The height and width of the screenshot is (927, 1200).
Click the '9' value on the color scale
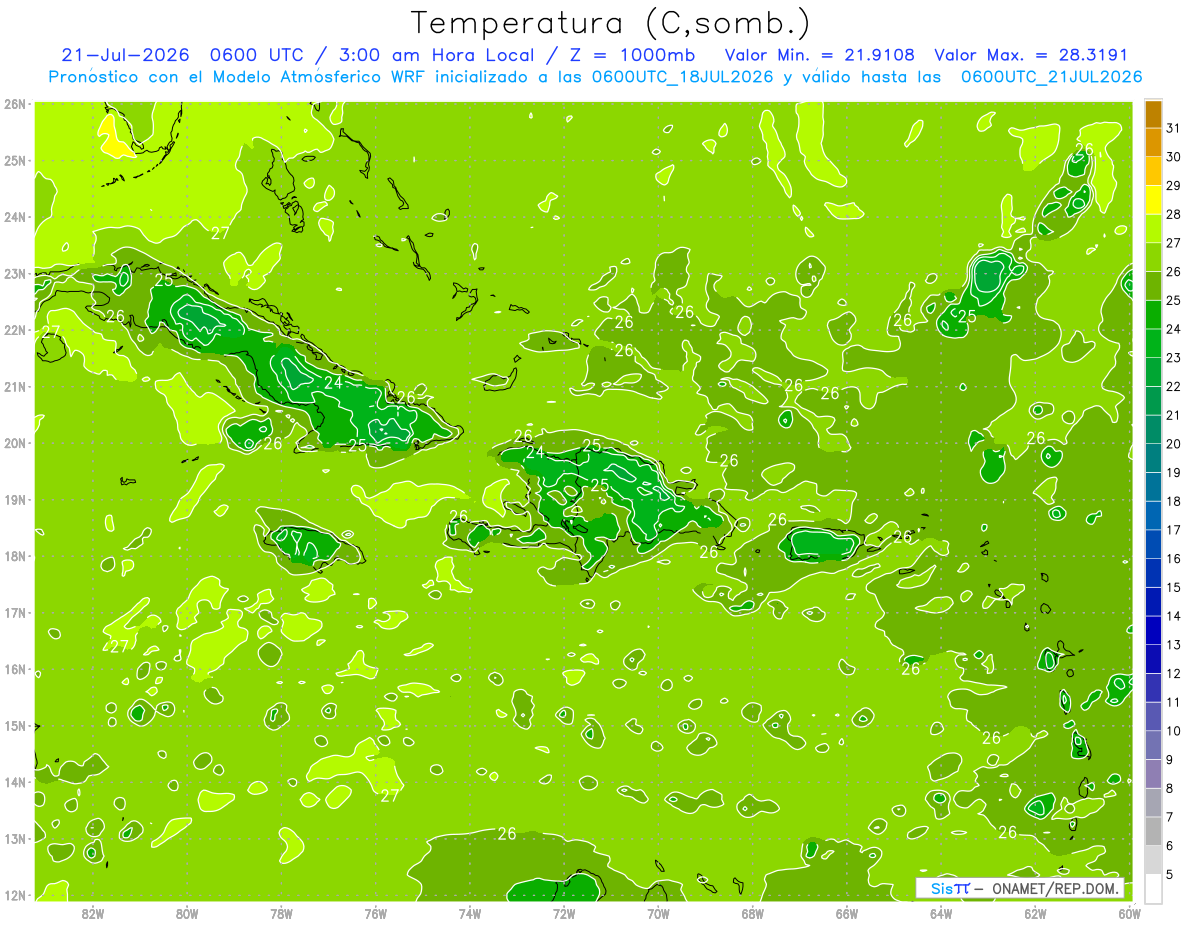point(1171,760)
